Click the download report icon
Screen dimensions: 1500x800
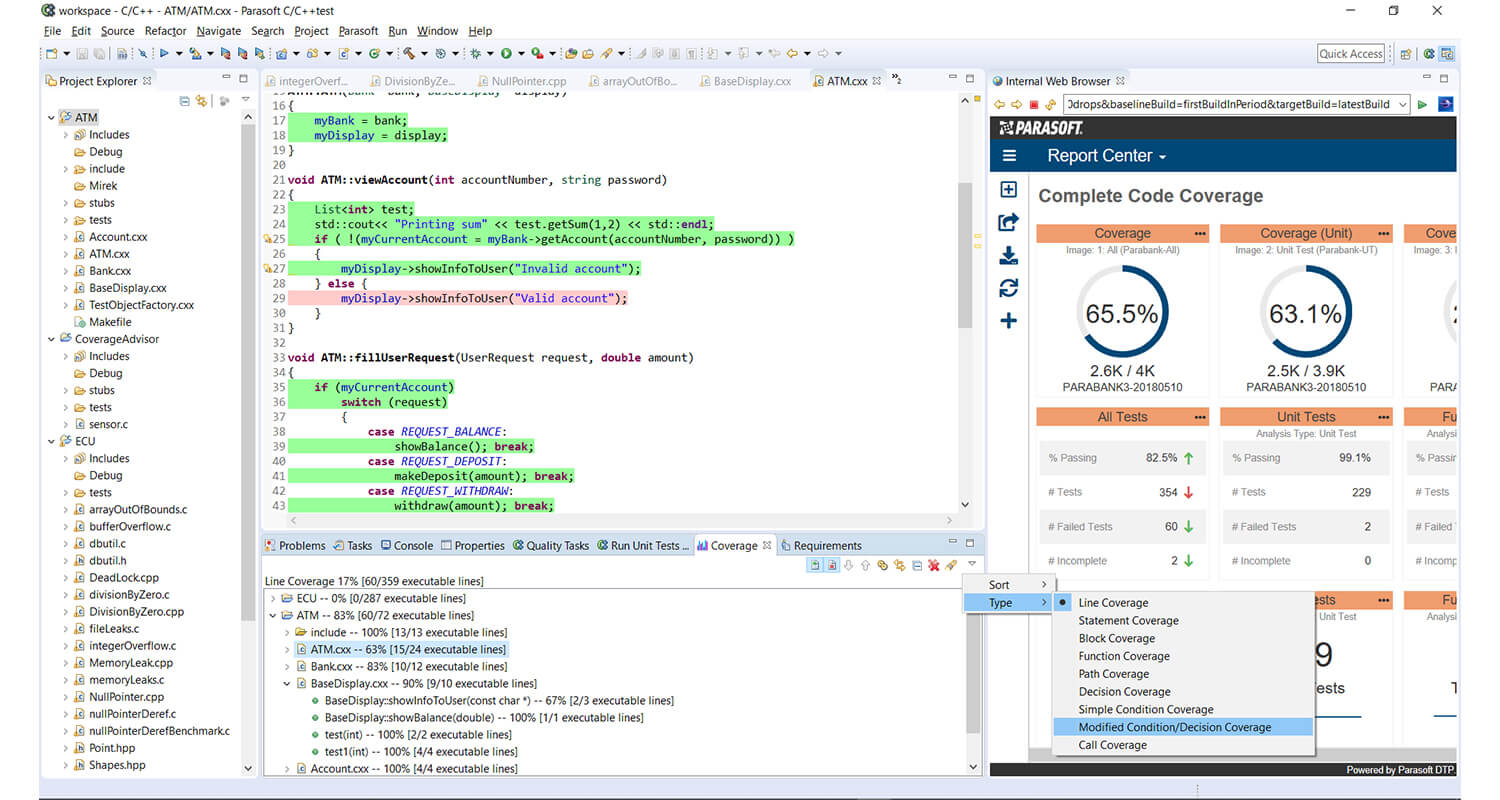point(1008,255)
